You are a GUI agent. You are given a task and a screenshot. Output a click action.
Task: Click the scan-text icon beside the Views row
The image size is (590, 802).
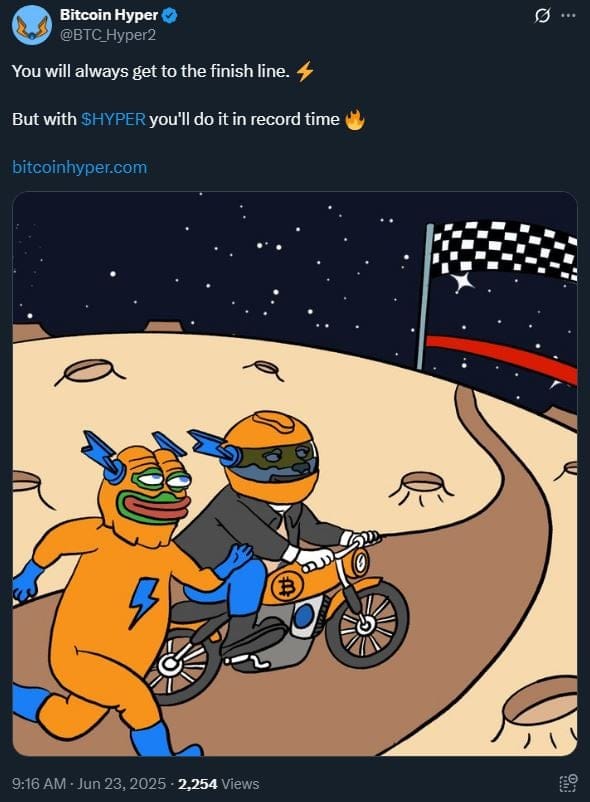(568, 783)
